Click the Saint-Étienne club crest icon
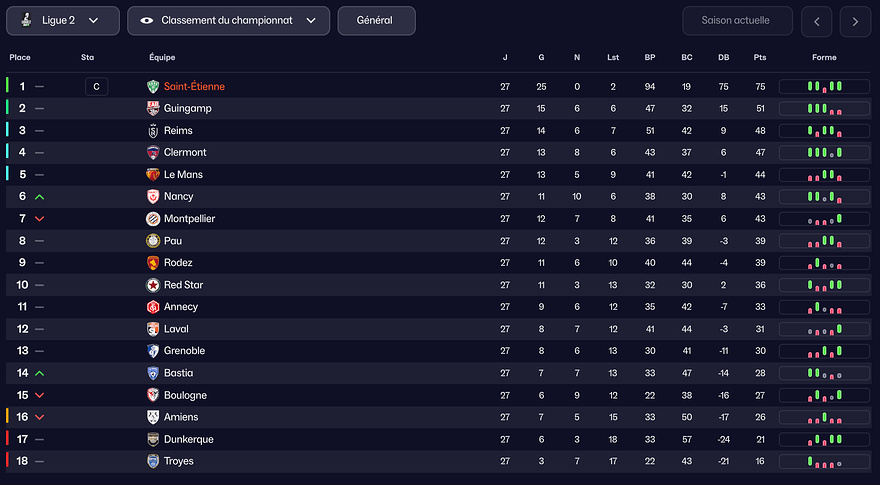This screenshot has height=485, width=880. 153,87
